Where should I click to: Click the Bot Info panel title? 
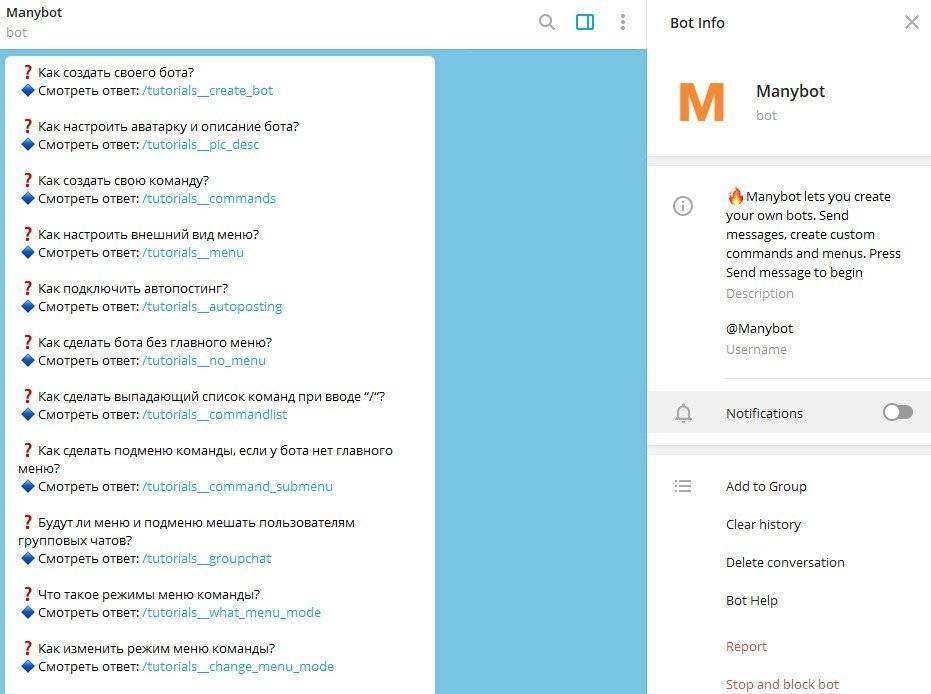pyautogui.click(x=697, y=23)
